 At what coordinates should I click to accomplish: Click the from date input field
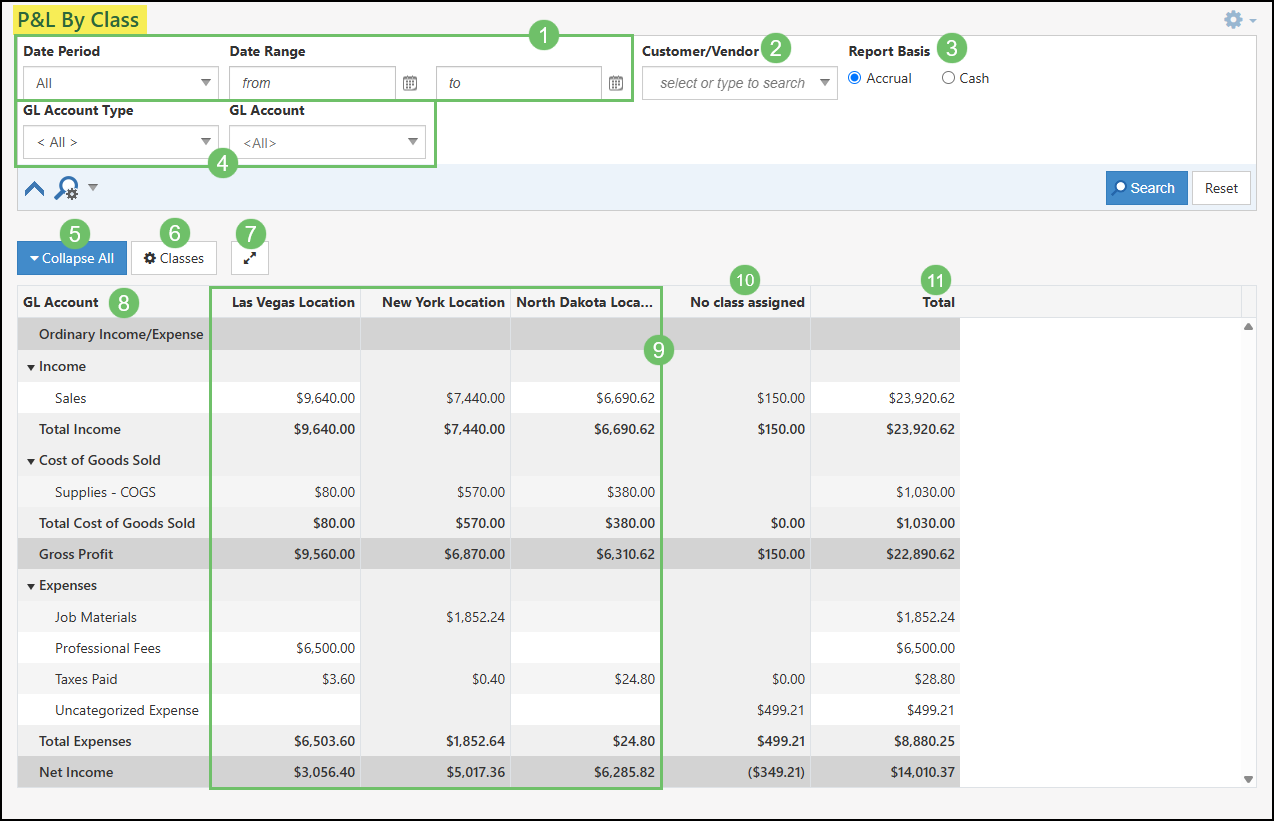313,83
